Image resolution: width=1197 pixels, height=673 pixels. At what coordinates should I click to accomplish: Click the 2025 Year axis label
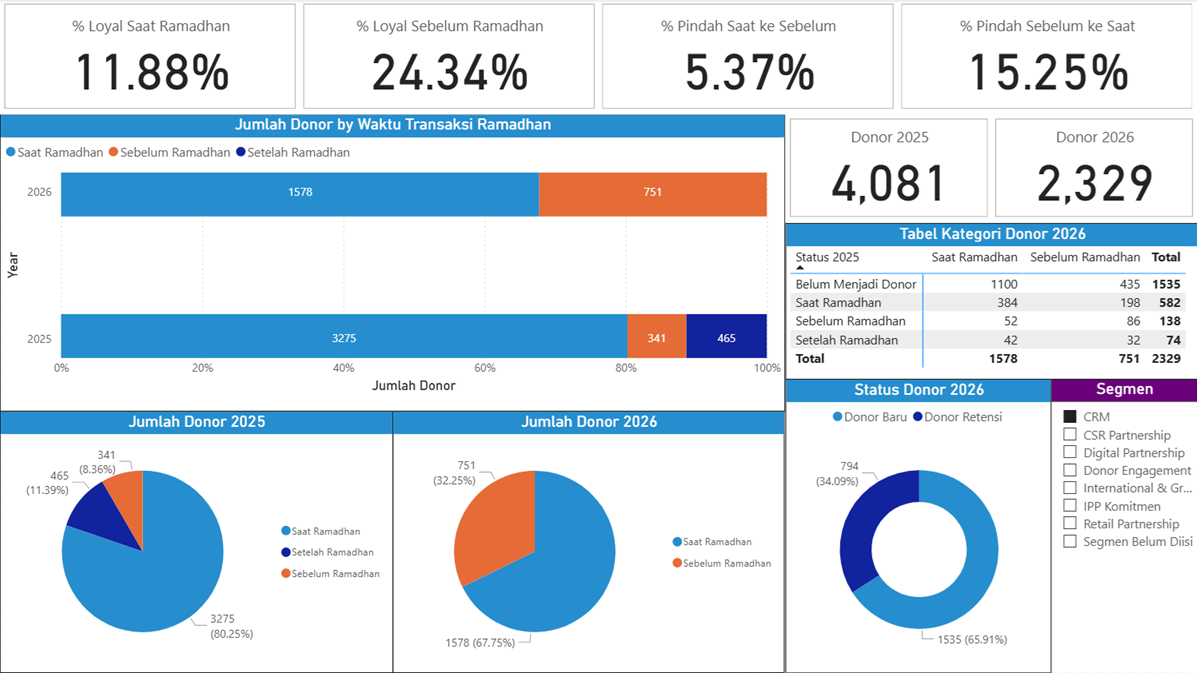[39, 339]
